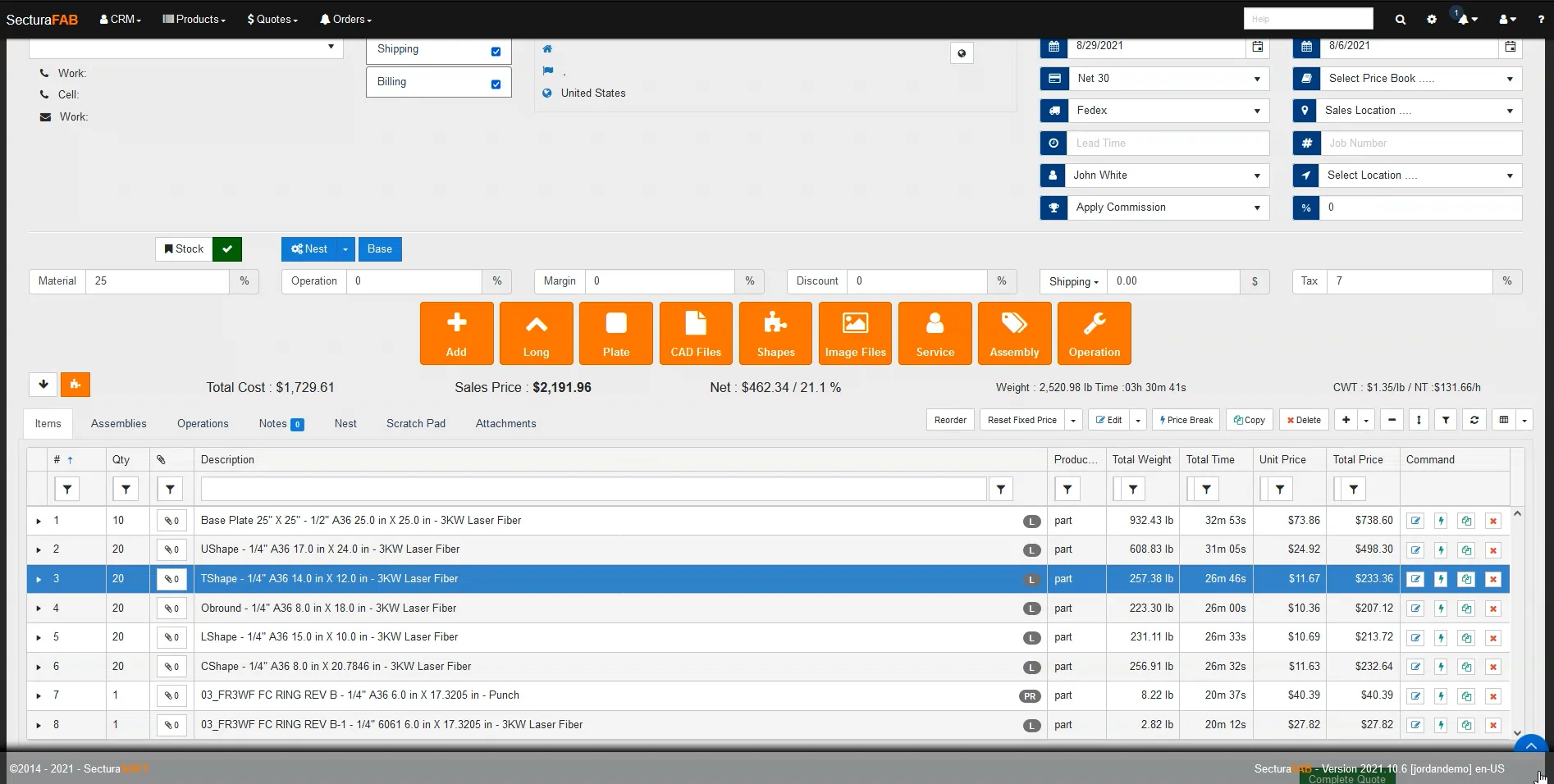
Task: Click the search magnifier in top bar
Action: click(x=1400, y=20)
